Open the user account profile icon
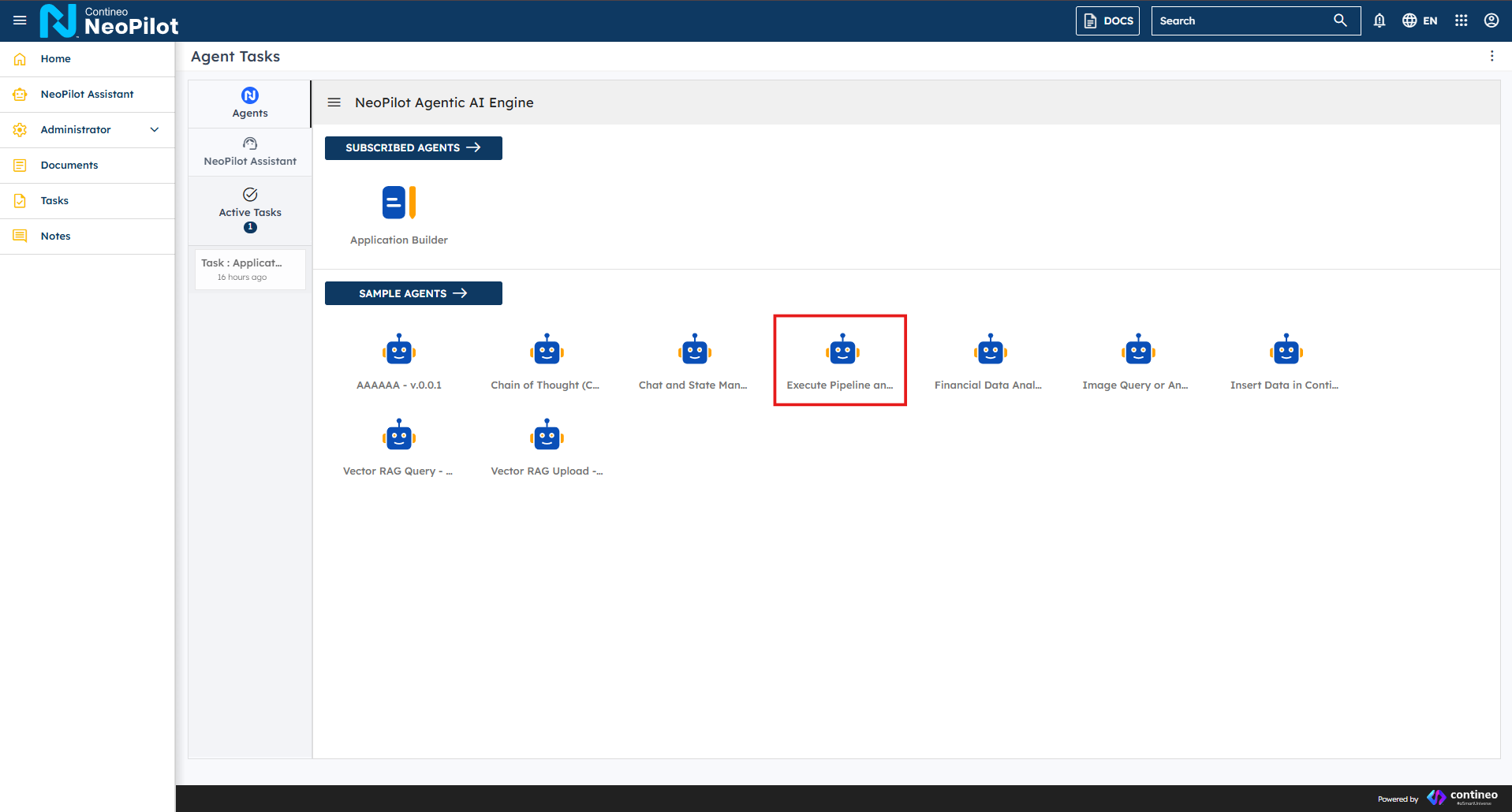 1491,20
